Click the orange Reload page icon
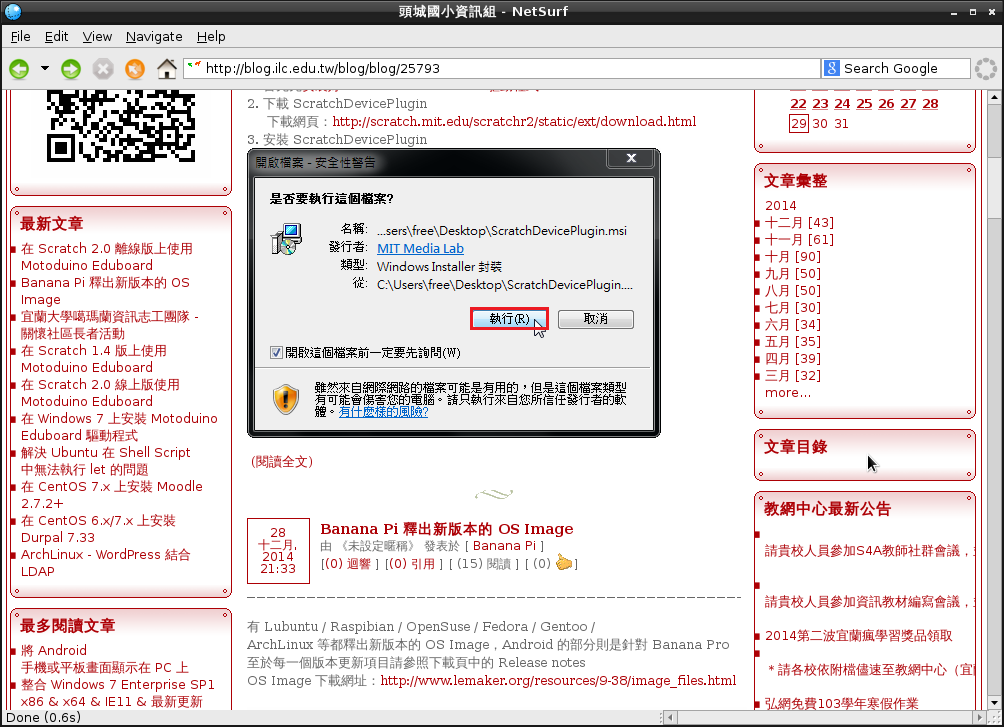1004x727 pixels. [x=134, y=69]
